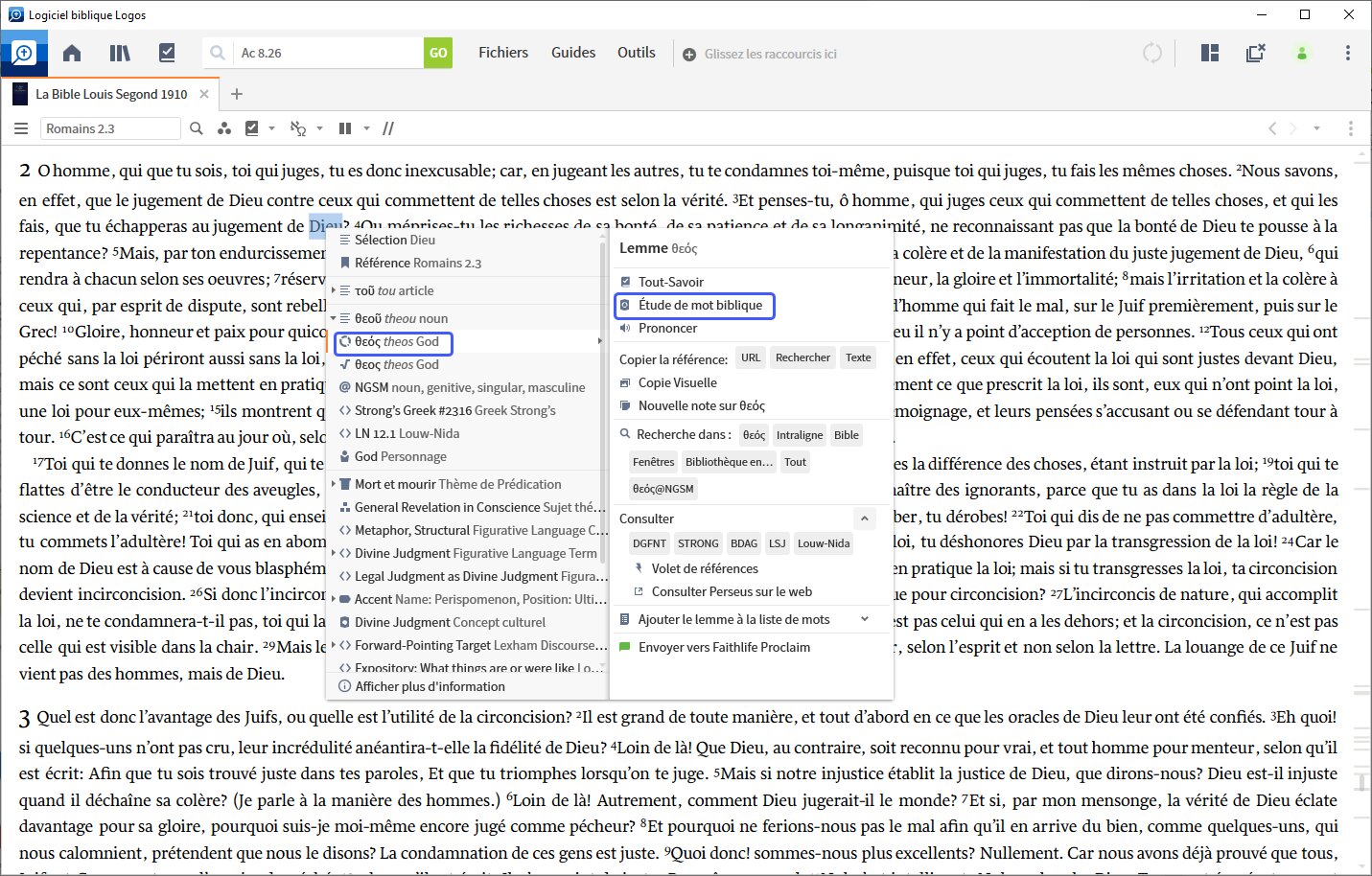Click the Bible book cover tab icon
The width and height of the screenshot is (1372, 876).
(20, 94)
